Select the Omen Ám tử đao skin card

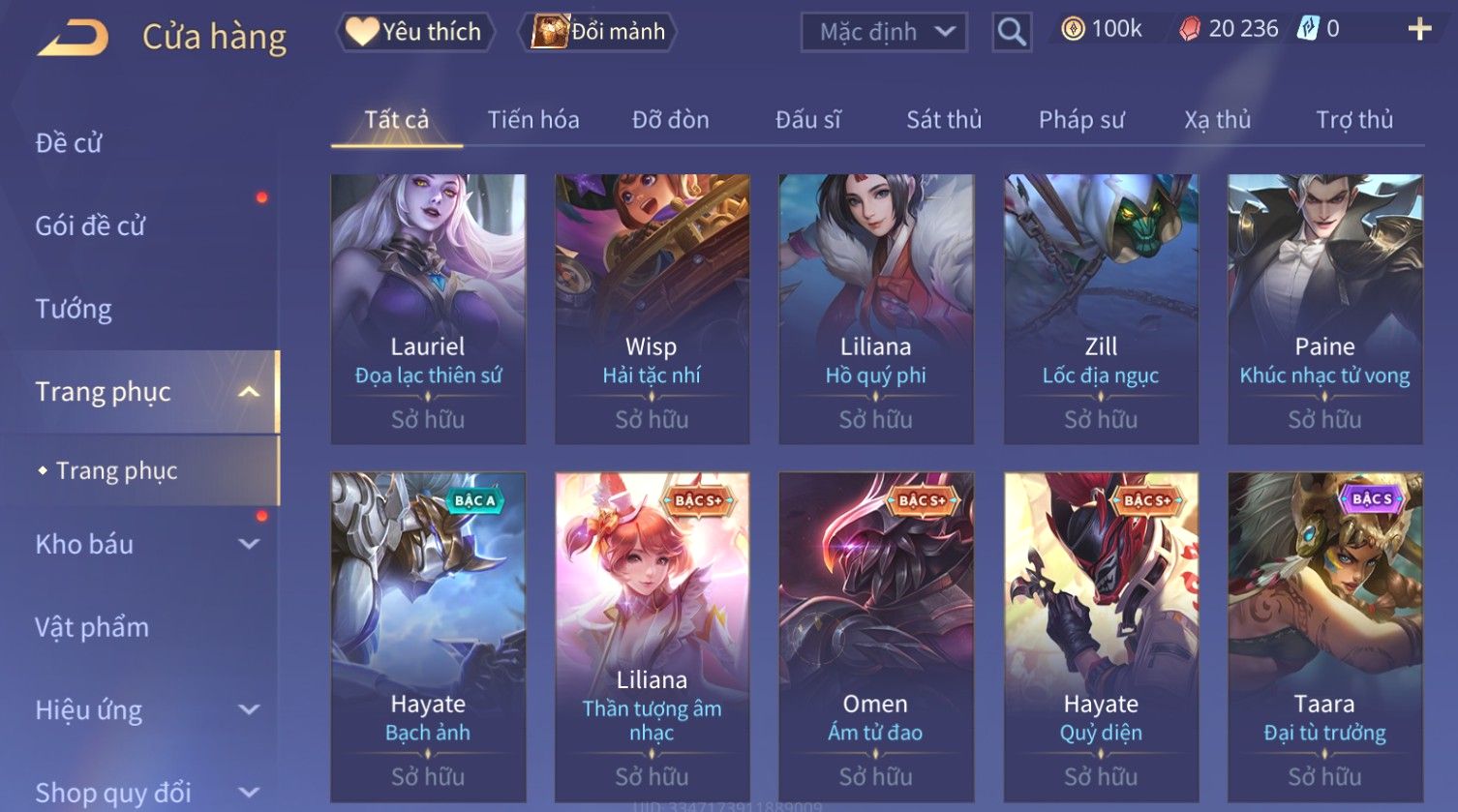pos(875,637)
